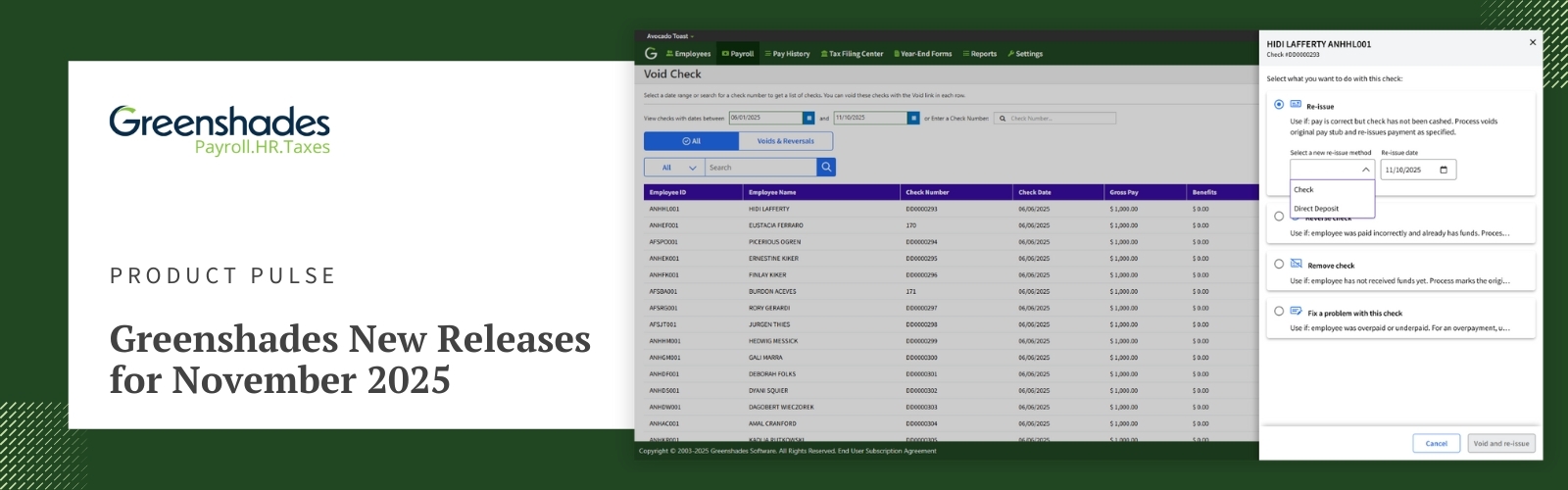Select the Re-issue radio button
The height and width of the screenshot is (490, 1568).
pos(1279,104)
